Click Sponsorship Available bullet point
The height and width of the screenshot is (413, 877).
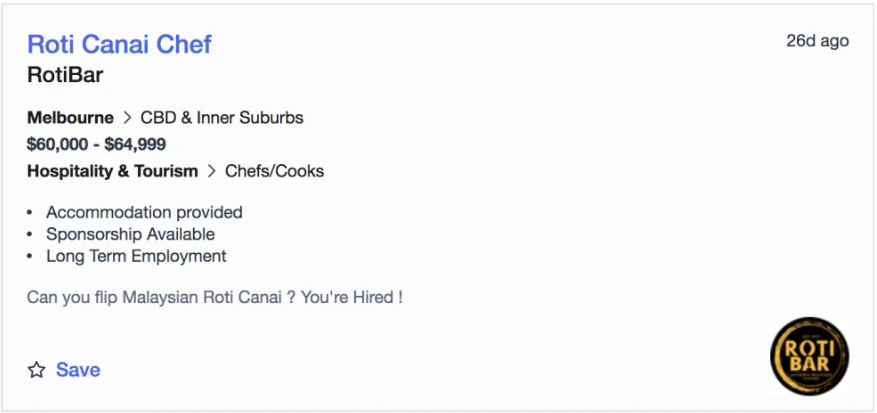coord(130,234)
